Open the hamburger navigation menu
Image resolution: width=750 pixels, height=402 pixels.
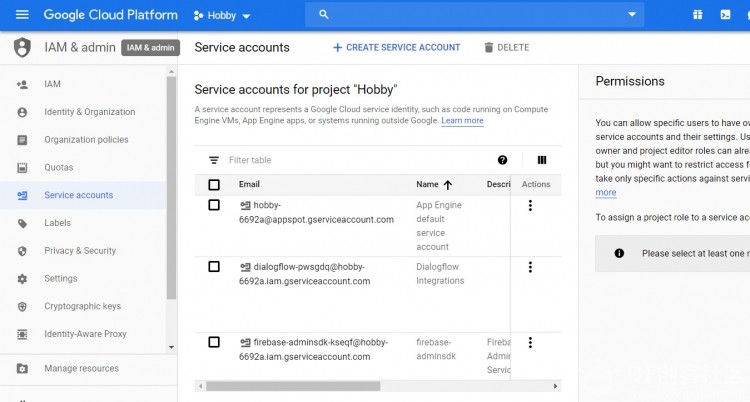(22, 15)
